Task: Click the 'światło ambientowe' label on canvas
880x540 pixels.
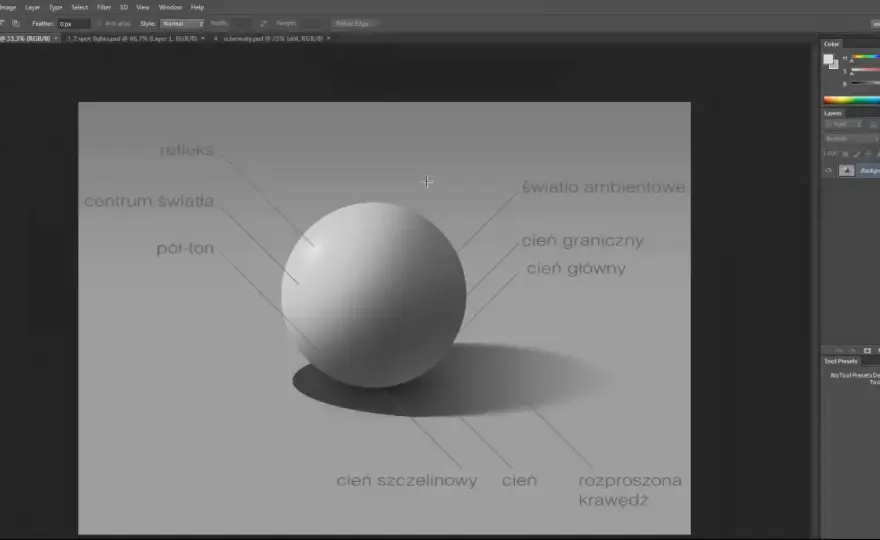Action: (603, 187)
